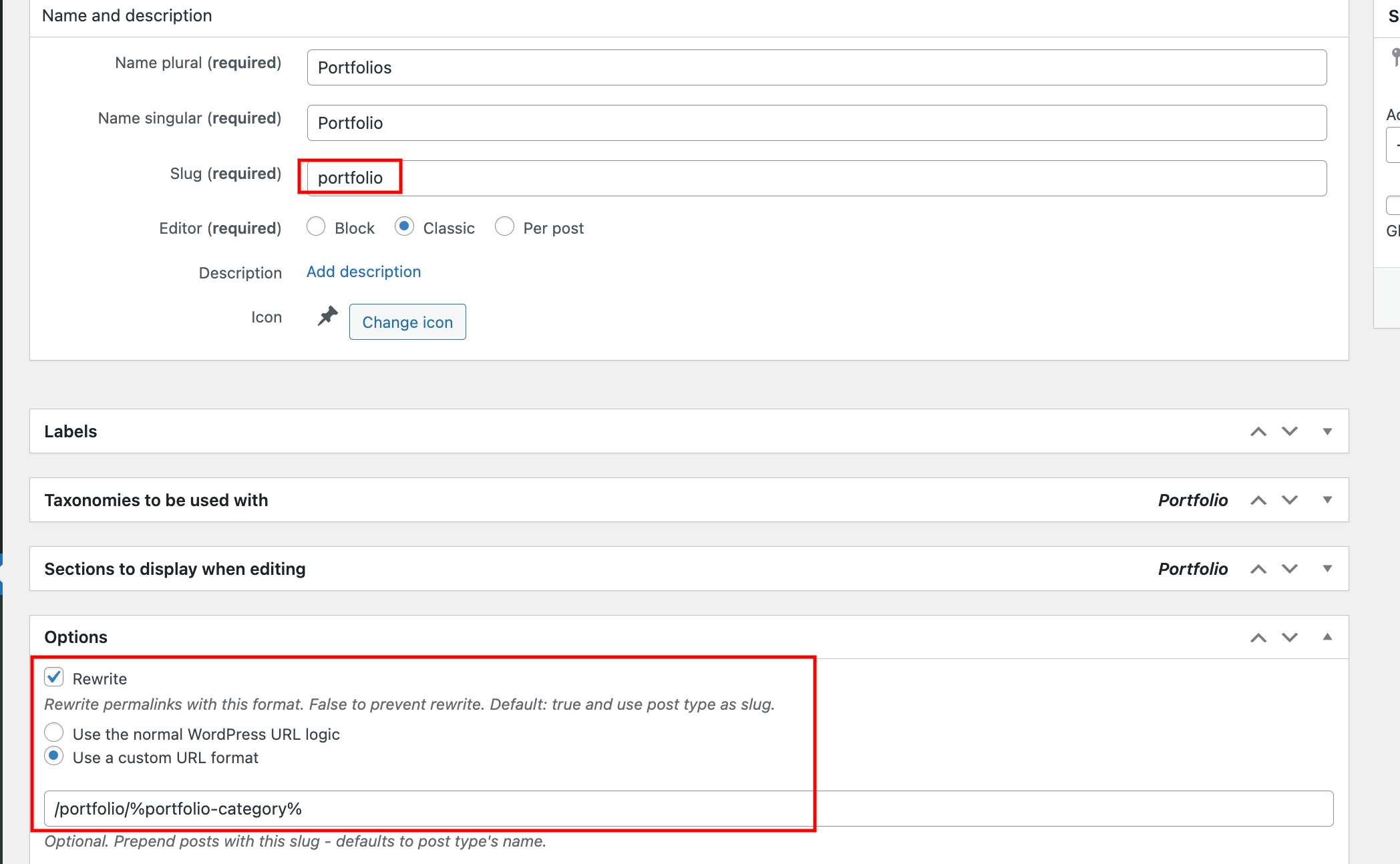
Task: Move Sections to display panel up
Action: (1258, 569)
